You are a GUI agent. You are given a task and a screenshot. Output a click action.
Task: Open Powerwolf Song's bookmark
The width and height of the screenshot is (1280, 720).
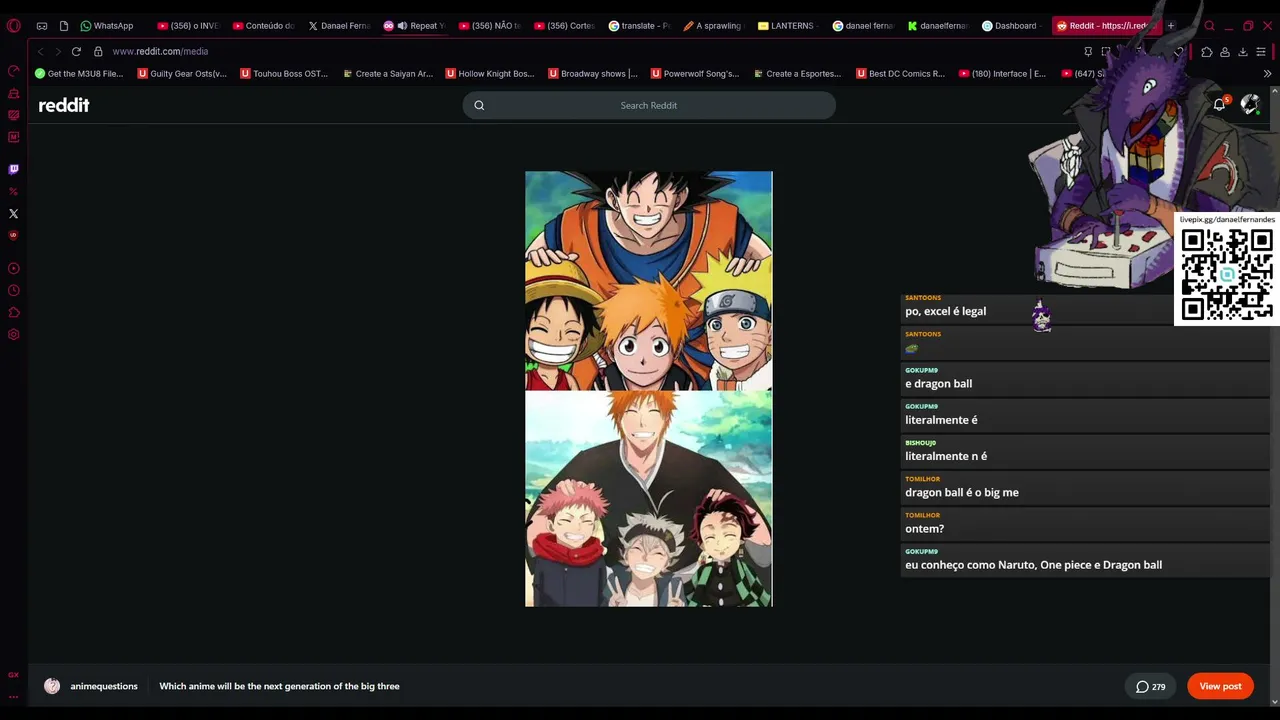point(695,73)
